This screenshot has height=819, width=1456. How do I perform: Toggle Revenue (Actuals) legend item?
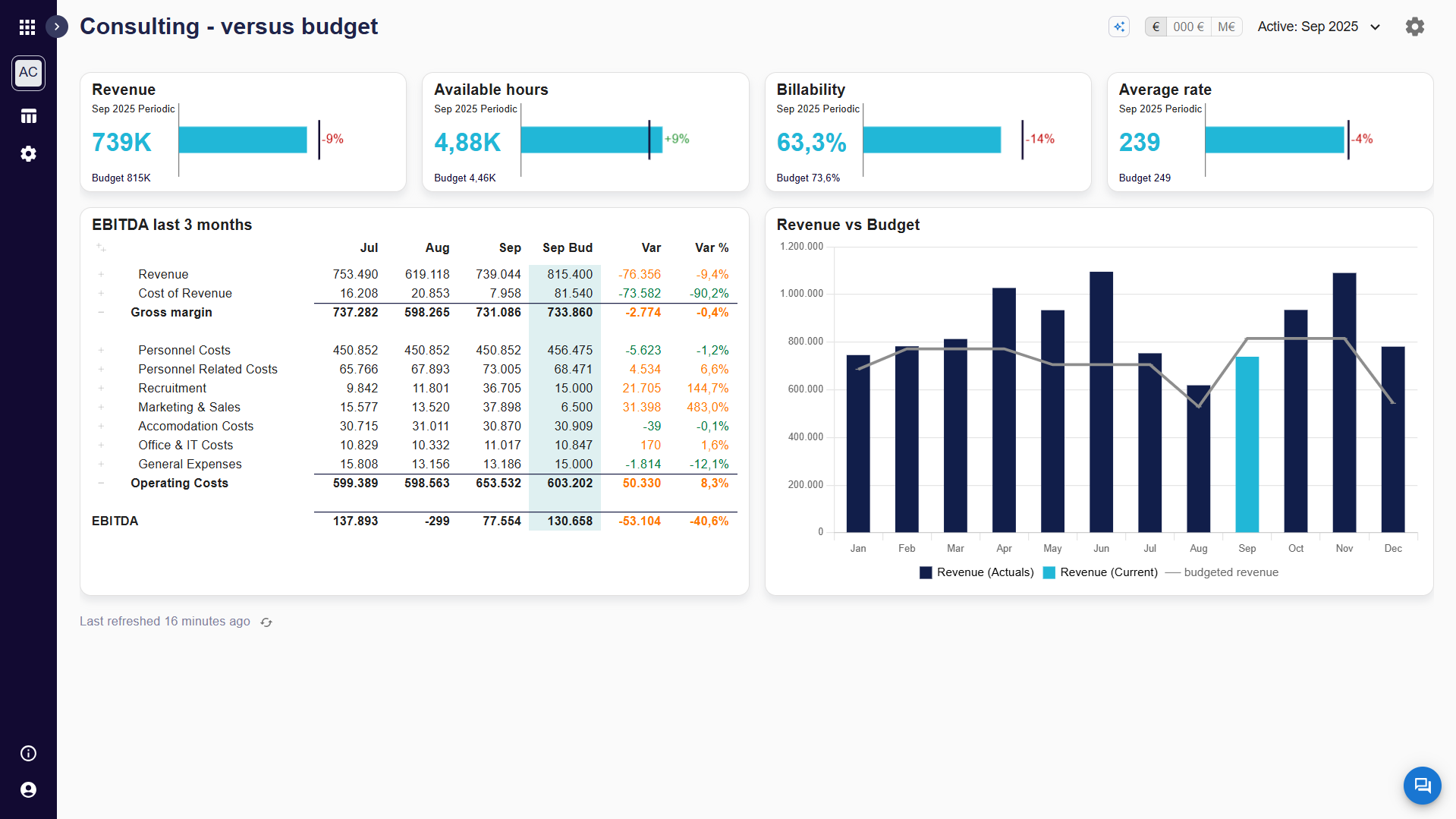pos(976,572)
